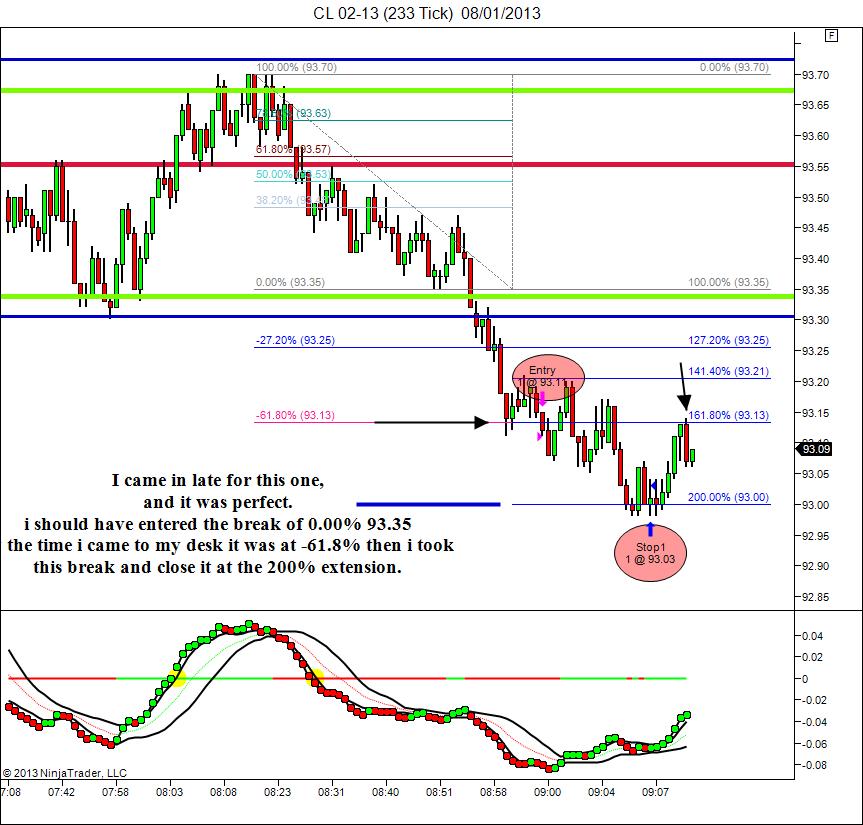Click the 92.85 price axis label

(815, 597)
